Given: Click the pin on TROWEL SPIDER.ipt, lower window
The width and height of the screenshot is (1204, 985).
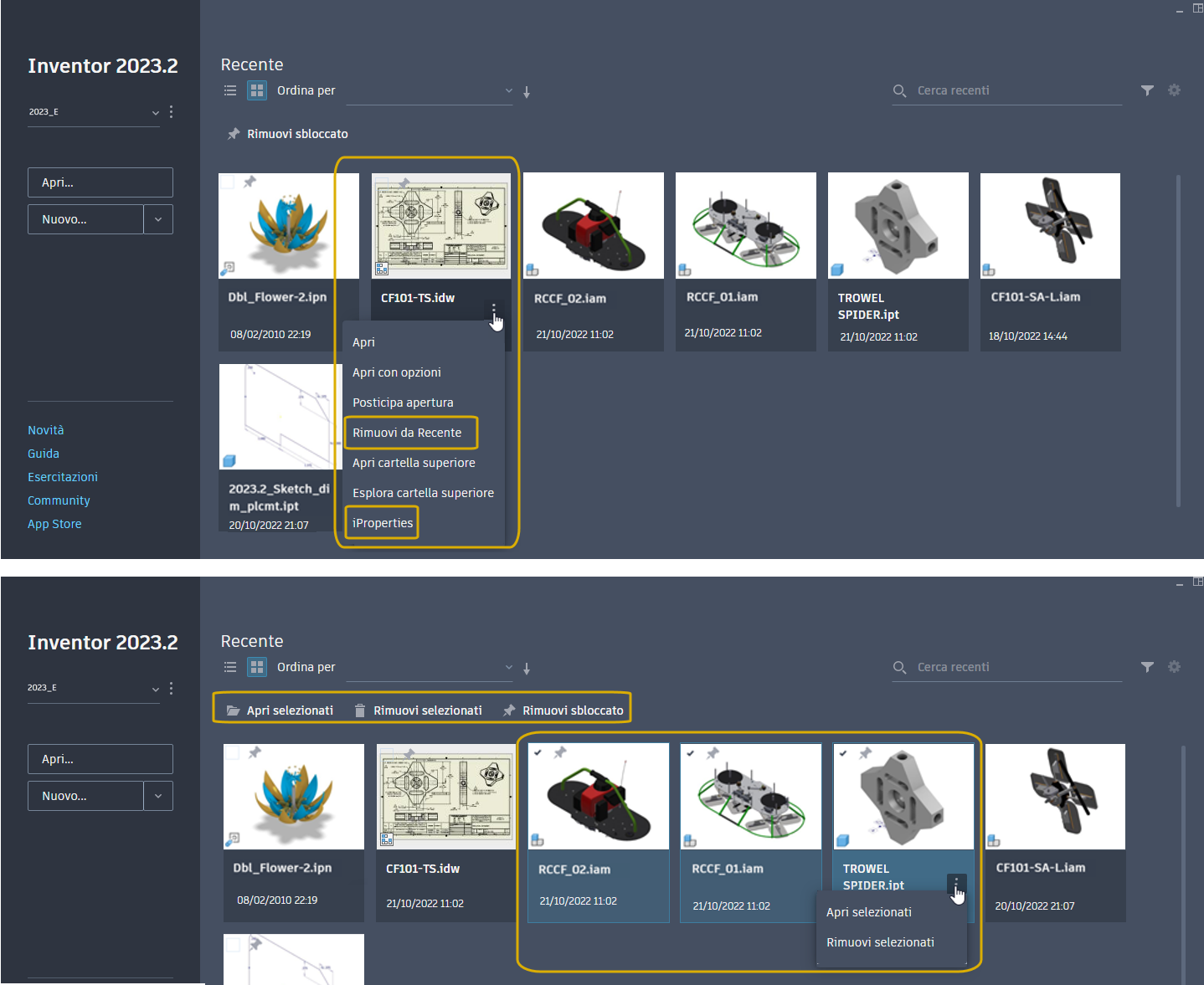Looking at the screenshot, I should pyautogui.click(x=865, y=753).
